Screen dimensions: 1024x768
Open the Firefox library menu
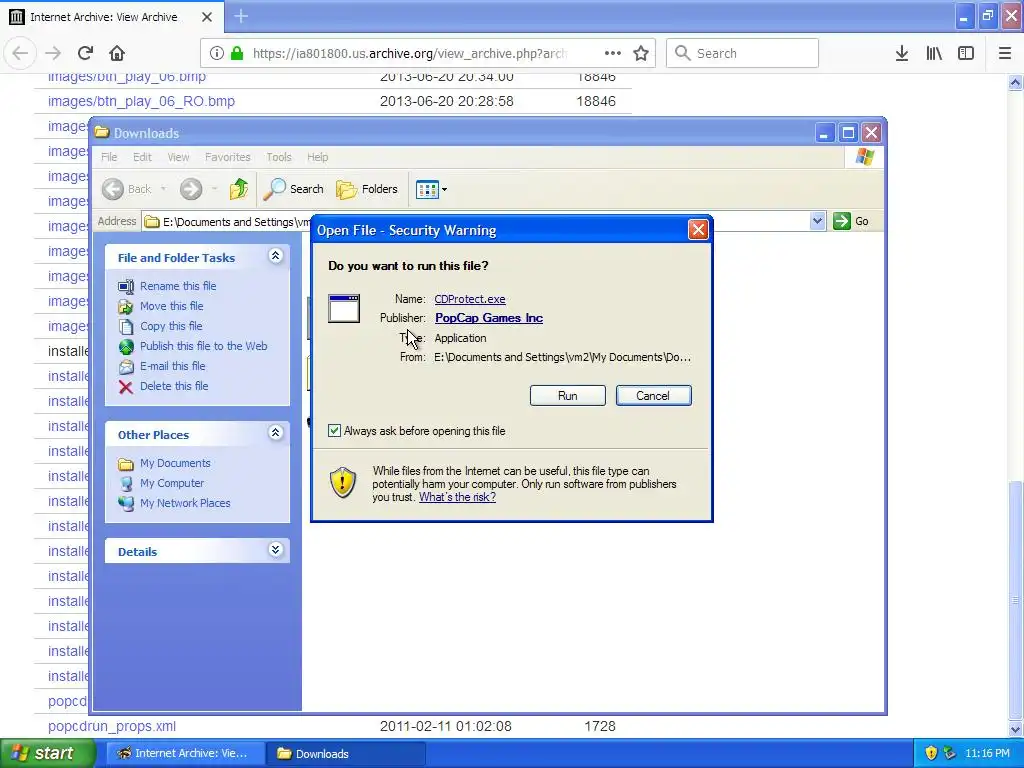click(934, 54)
